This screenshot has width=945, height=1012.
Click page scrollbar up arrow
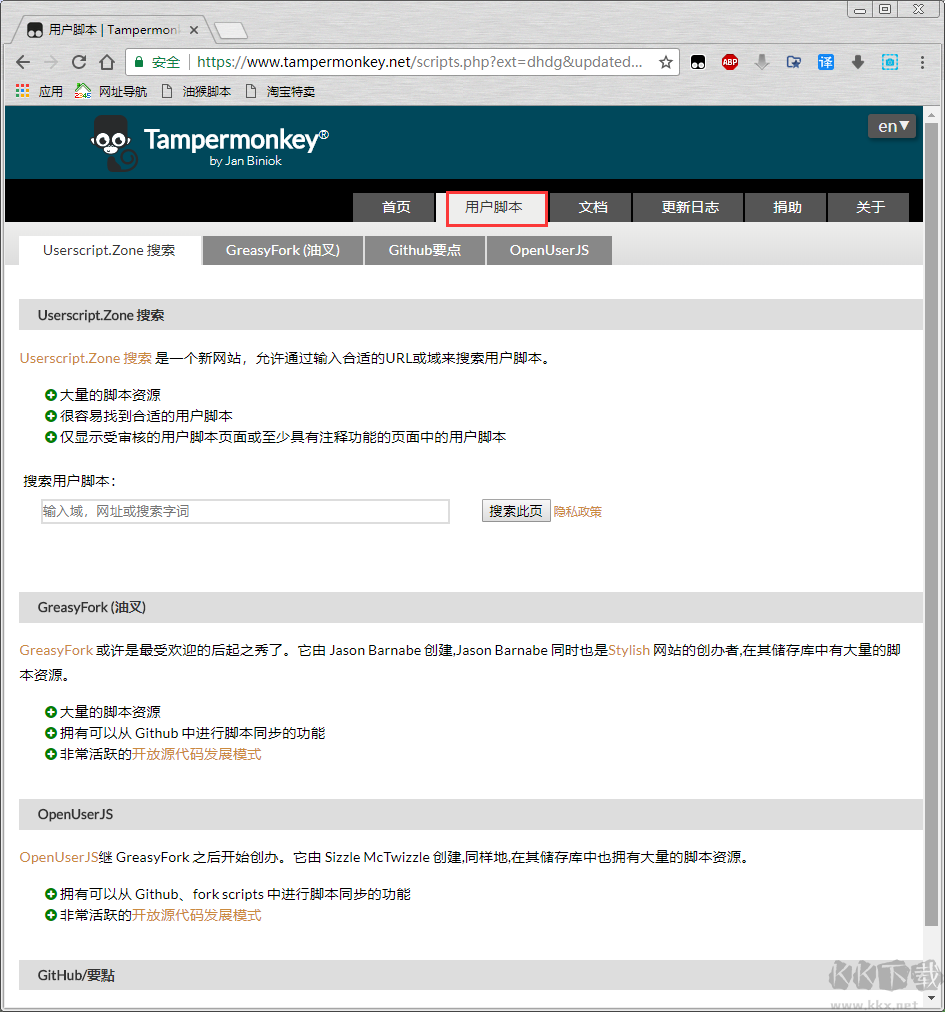click(x=931, y=115)
